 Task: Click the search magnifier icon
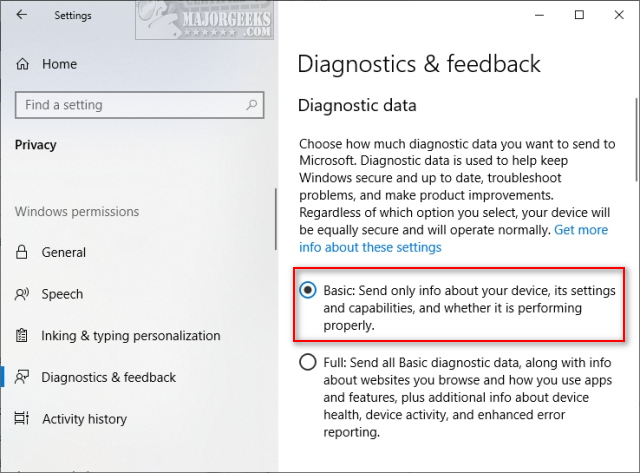(x=251, y=105)
